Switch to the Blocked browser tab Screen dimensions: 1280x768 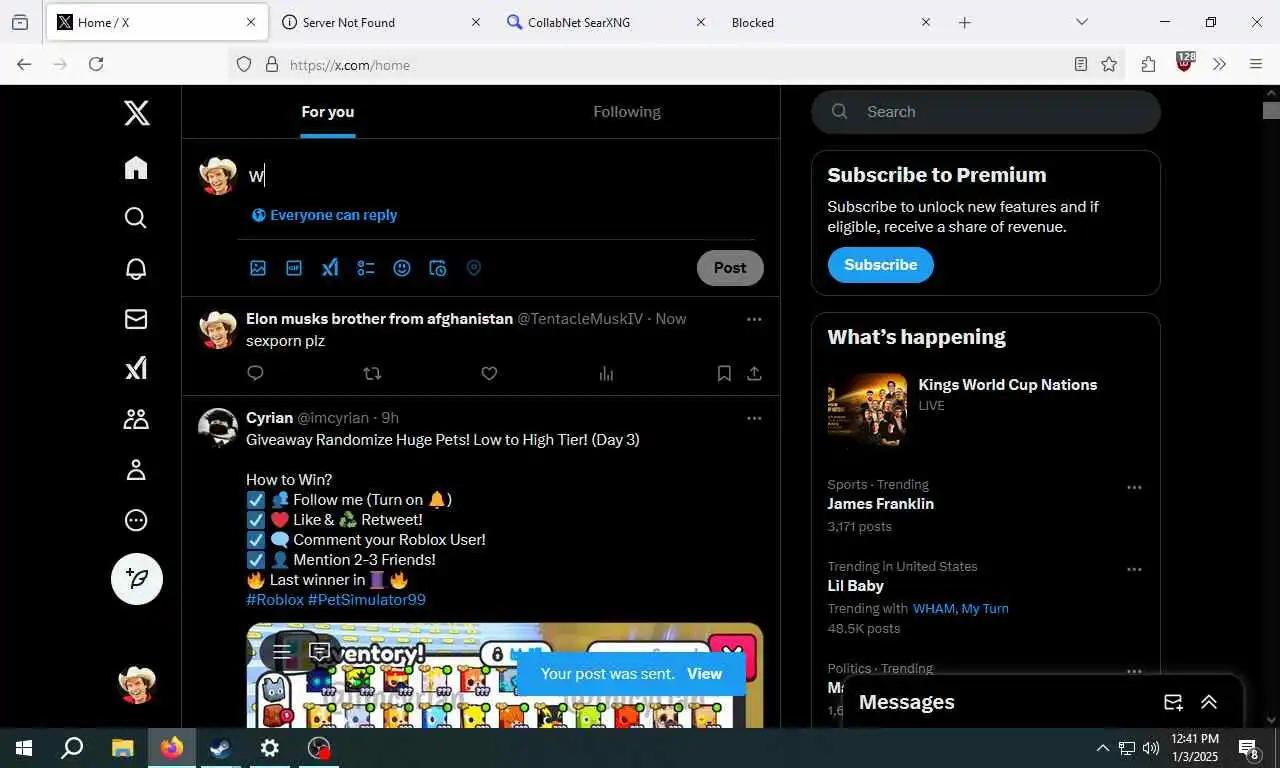point(830,22)
